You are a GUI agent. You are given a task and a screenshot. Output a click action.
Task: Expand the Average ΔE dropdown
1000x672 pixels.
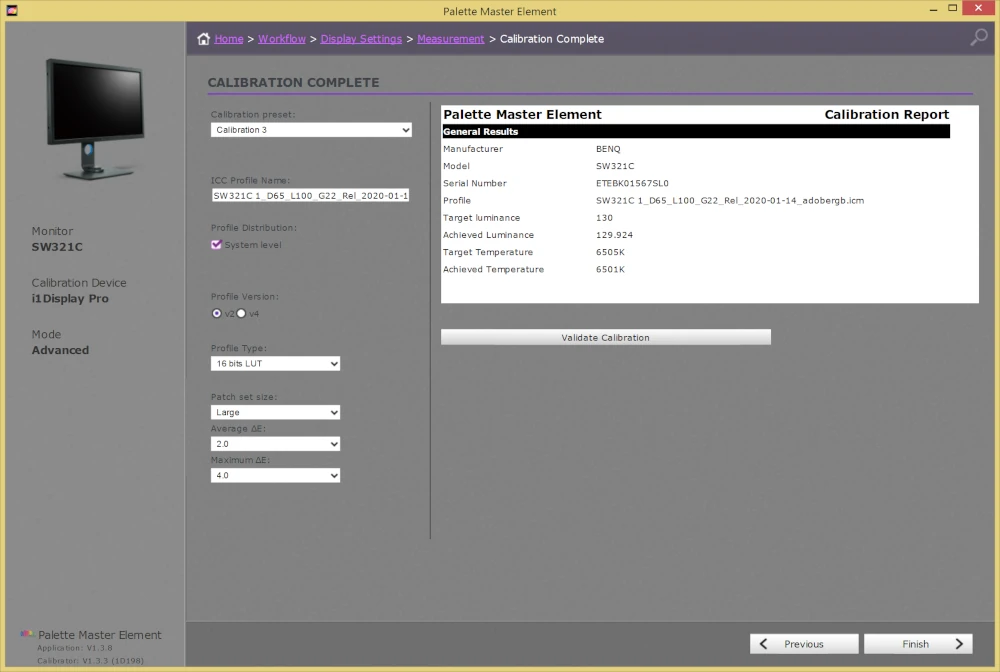click(275, 444)
